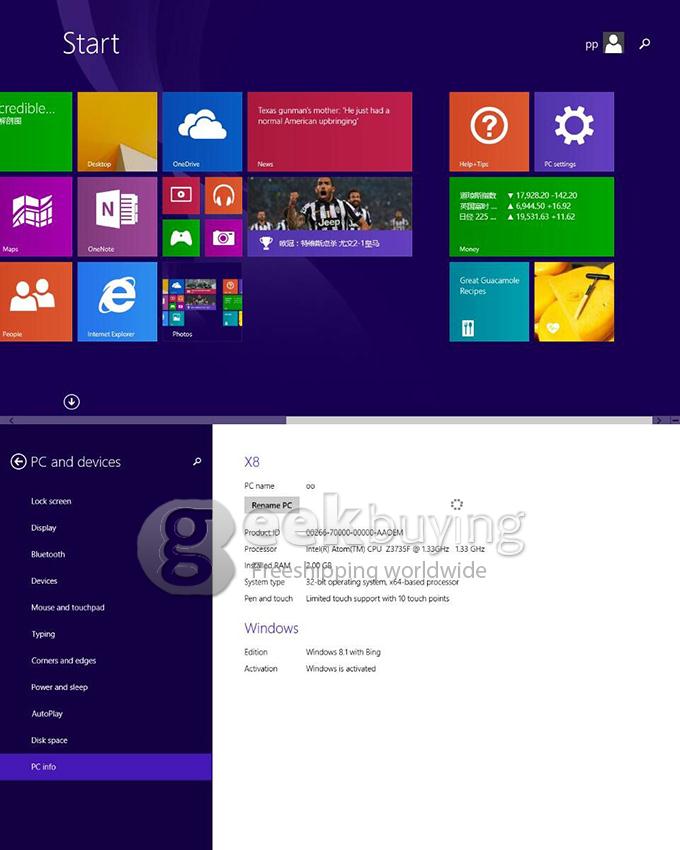Open Power and sleep settings
The image size is (680, 850).
coord(59,687)
